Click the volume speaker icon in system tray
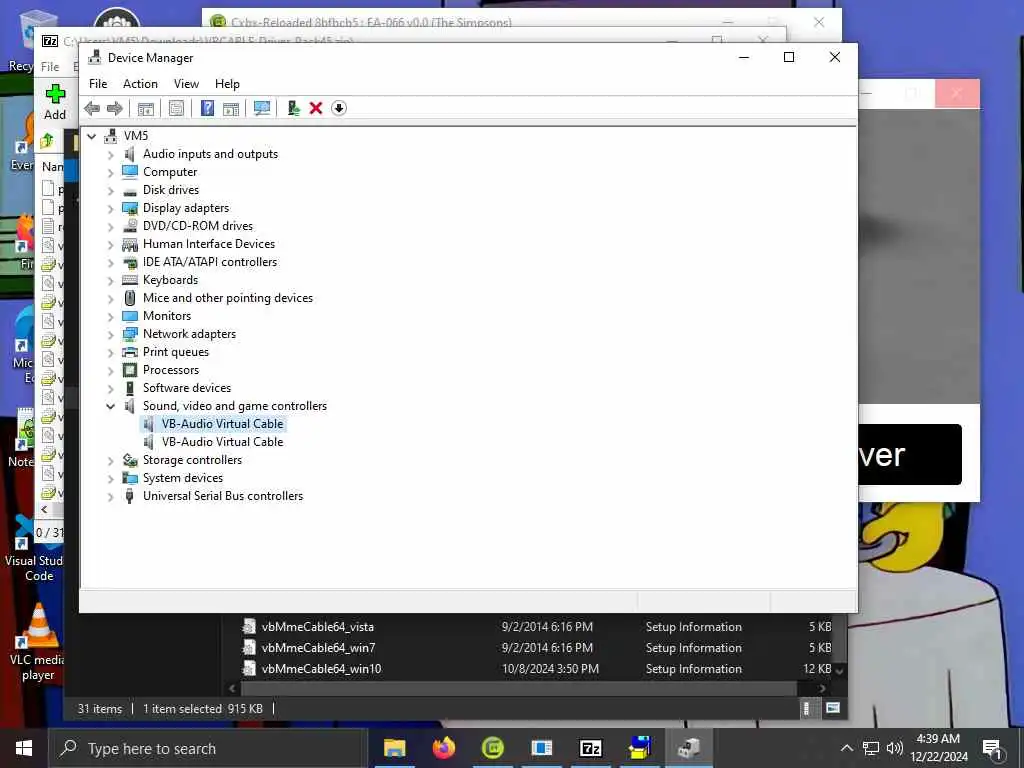 [895, 748]
